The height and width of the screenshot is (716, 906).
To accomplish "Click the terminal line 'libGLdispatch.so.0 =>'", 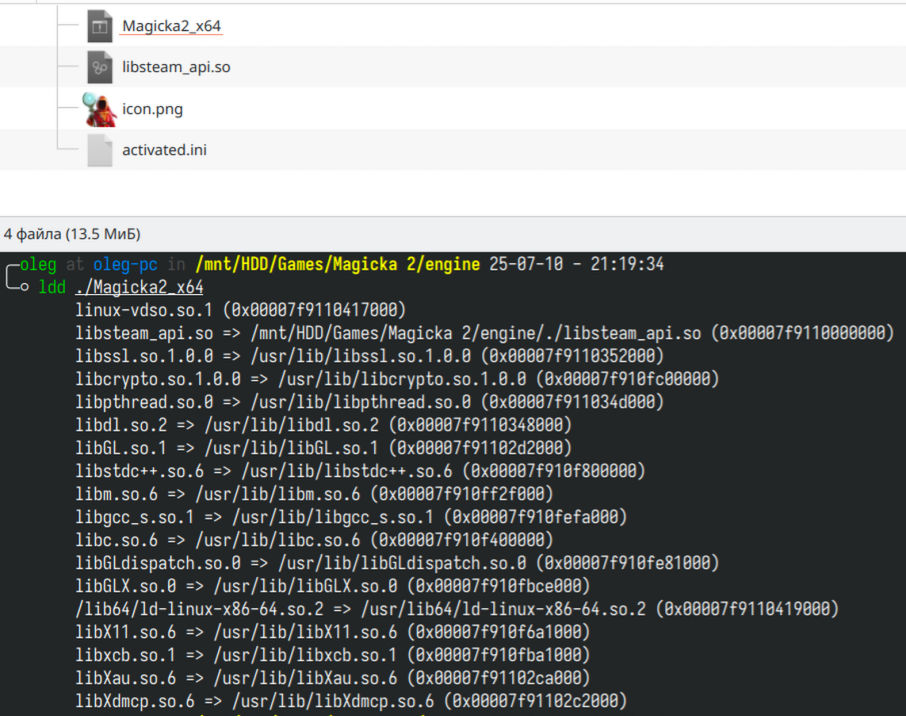I will tap(398, 563).
